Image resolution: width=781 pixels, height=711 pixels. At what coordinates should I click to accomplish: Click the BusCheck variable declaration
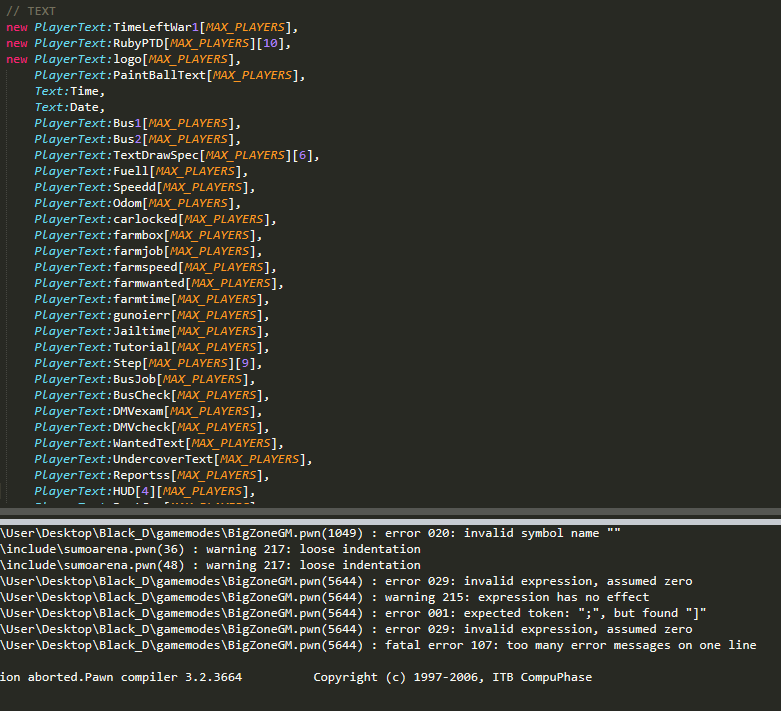click(152, 395)
